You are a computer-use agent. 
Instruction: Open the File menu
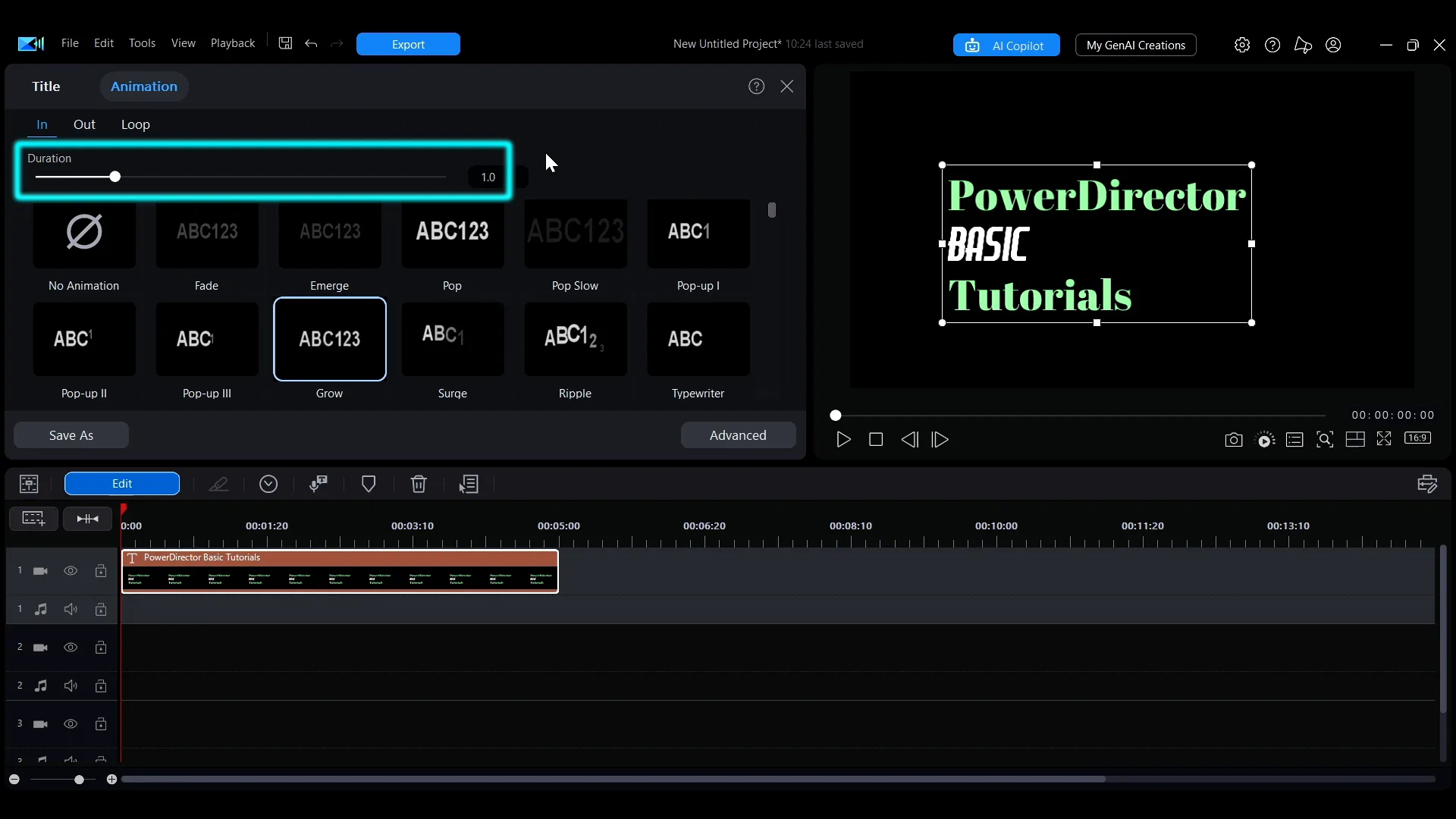pos(70,43)
